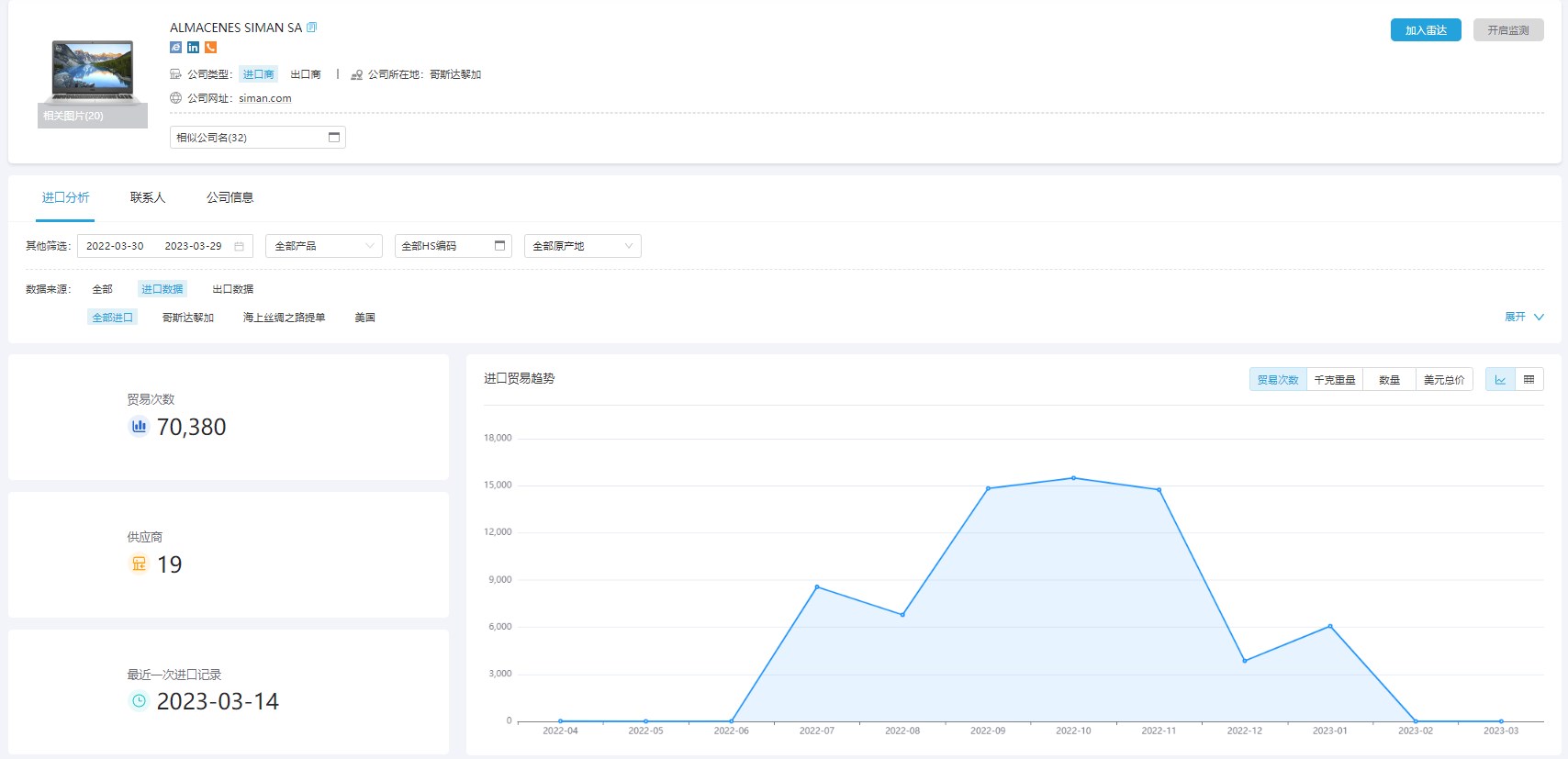Select the 全部进口 filter
The width and height of the screenshot is (1568, 759).
coord(113,318)
